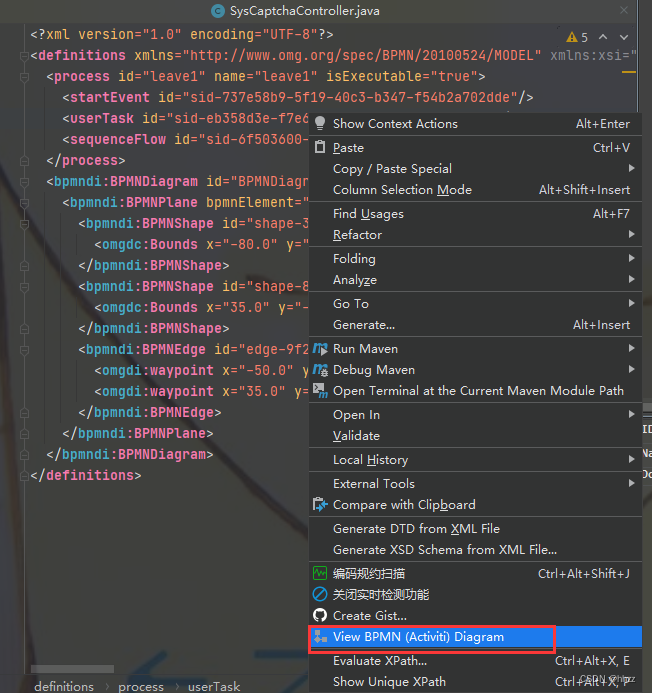This screenshot has height=693, width=652.
Task: Choose Find Usages
Action: tap(475, 214)
